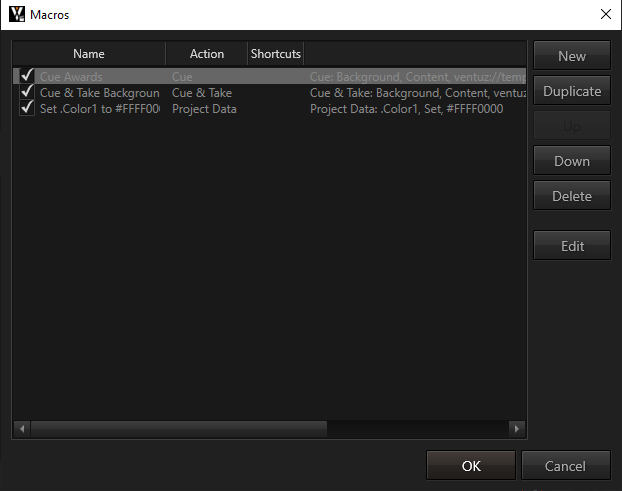Viewport: 622px width, 491px height.
Task: Duplicate the selected macro
Action: (x=572, y=91)
